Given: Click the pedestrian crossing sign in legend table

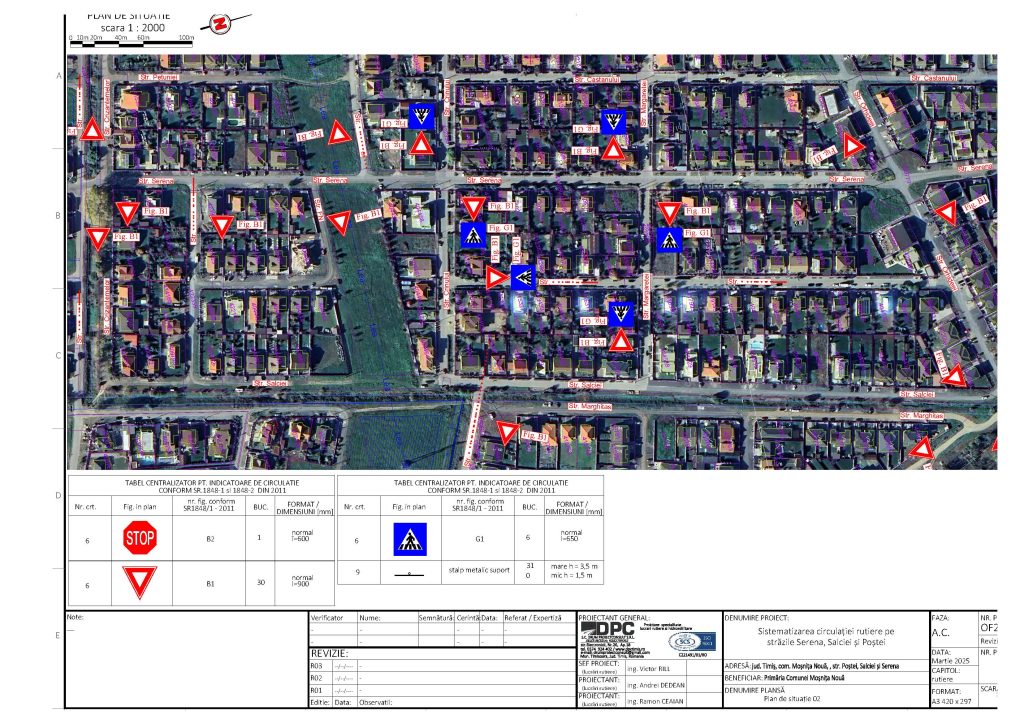Looking at the screenshot, I should (410, 539).
